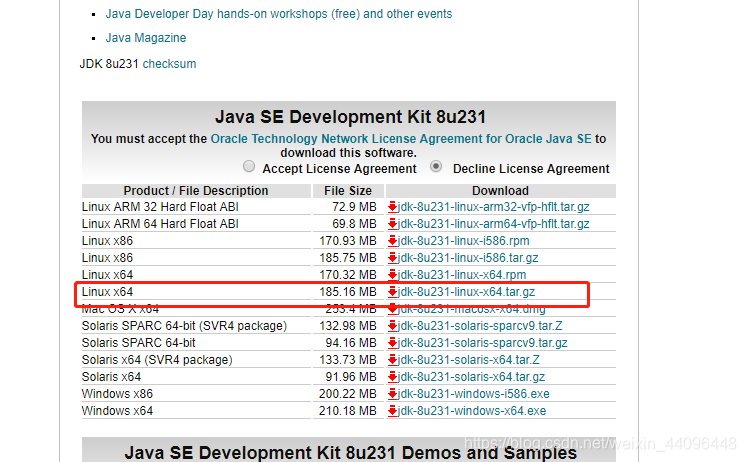Download jdk-8u231-solaris-sparcv9.tar.gz

[482, 343]
